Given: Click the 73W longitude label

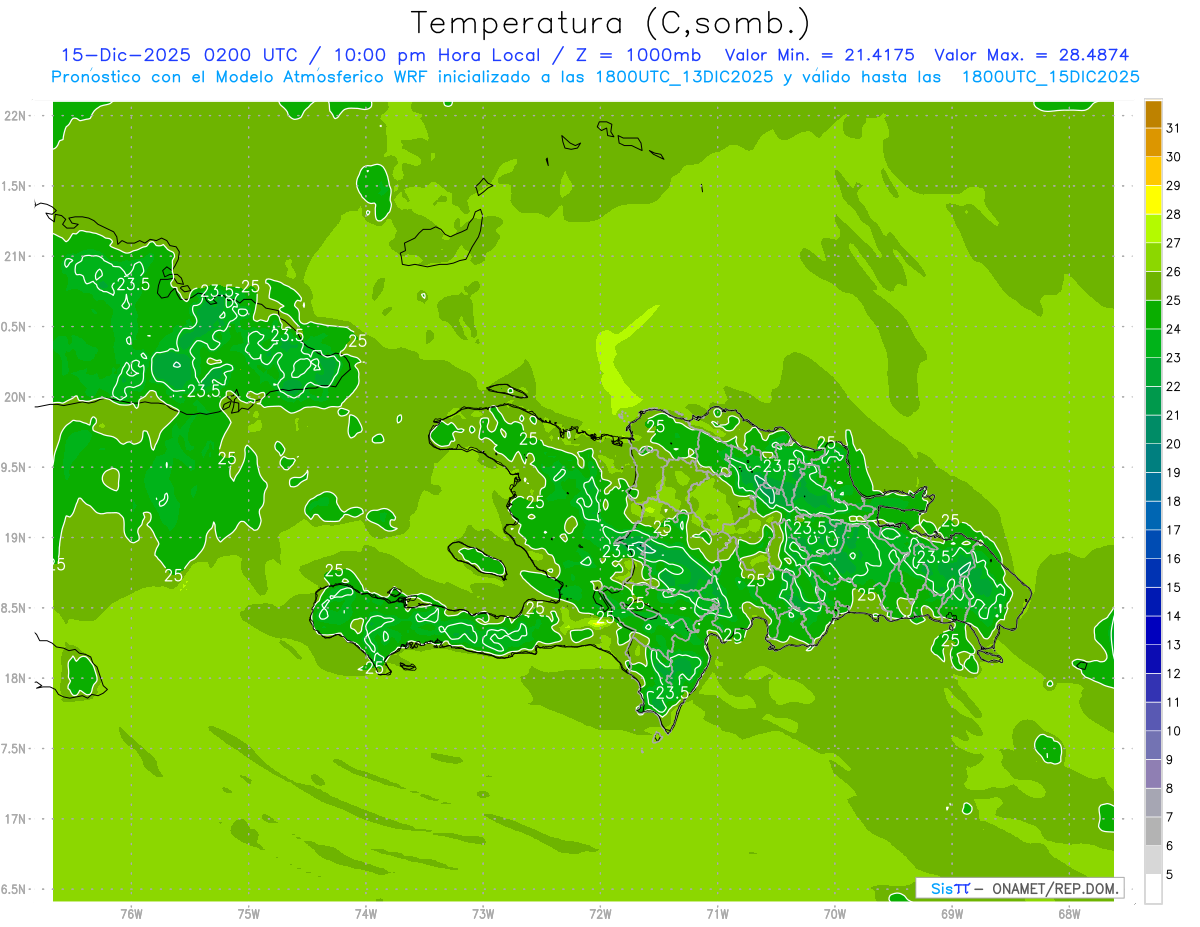Looking at the screenshot, I should pos(483,913).
